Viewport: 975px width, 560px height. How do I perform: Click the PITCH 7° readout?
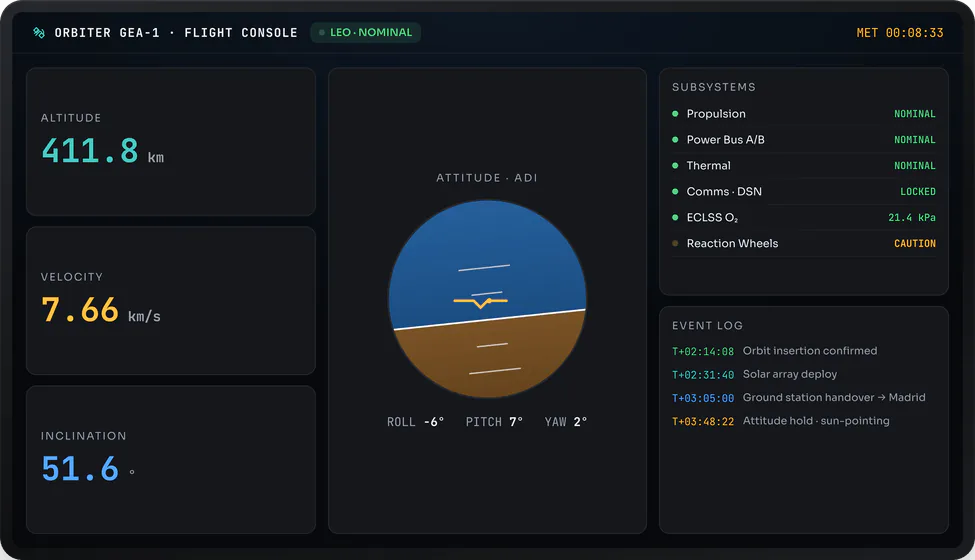494,422
